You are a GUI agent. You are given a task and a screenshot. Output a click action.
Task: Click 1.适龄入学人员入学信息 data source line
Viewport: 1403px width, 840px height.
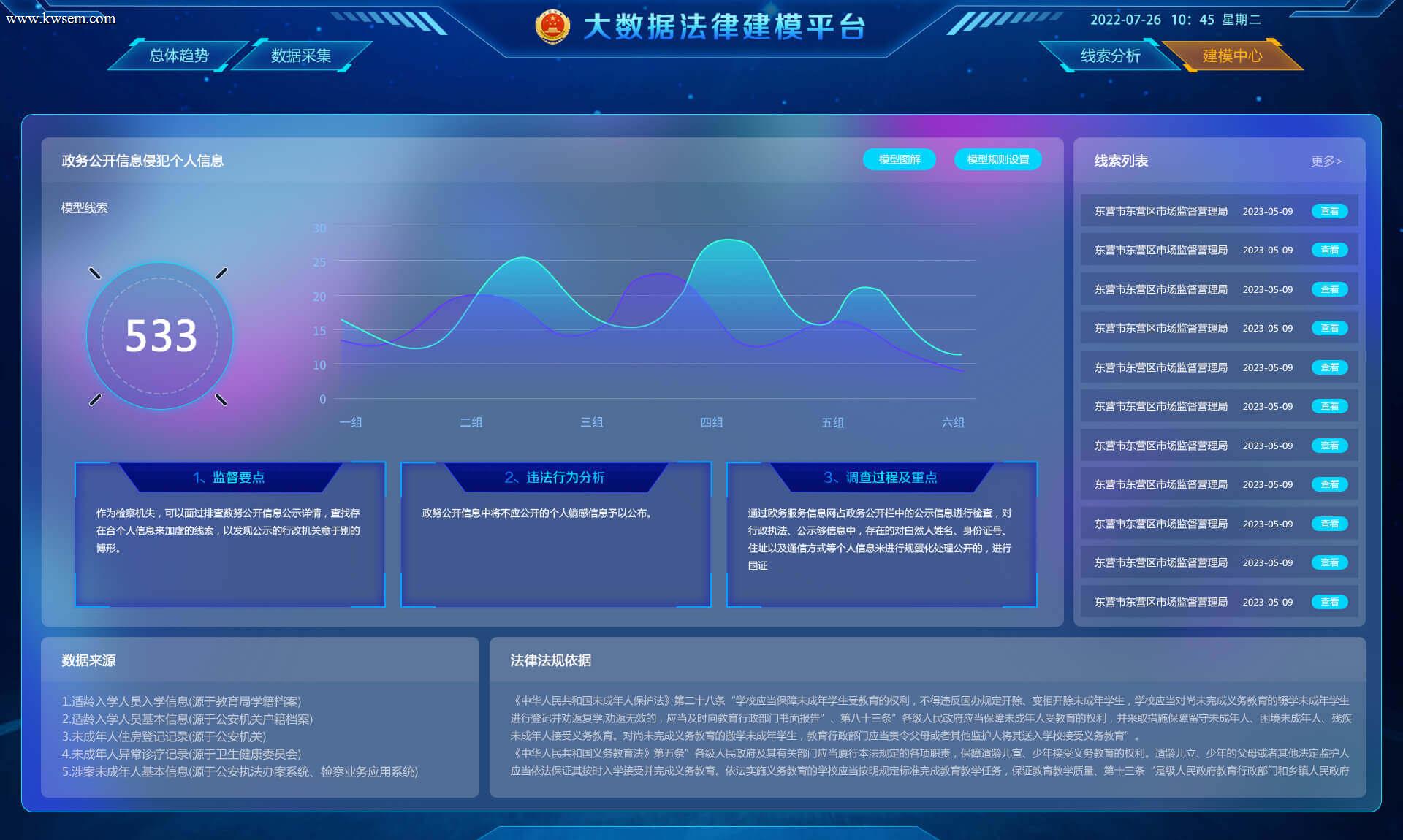(x=181, y=701)
